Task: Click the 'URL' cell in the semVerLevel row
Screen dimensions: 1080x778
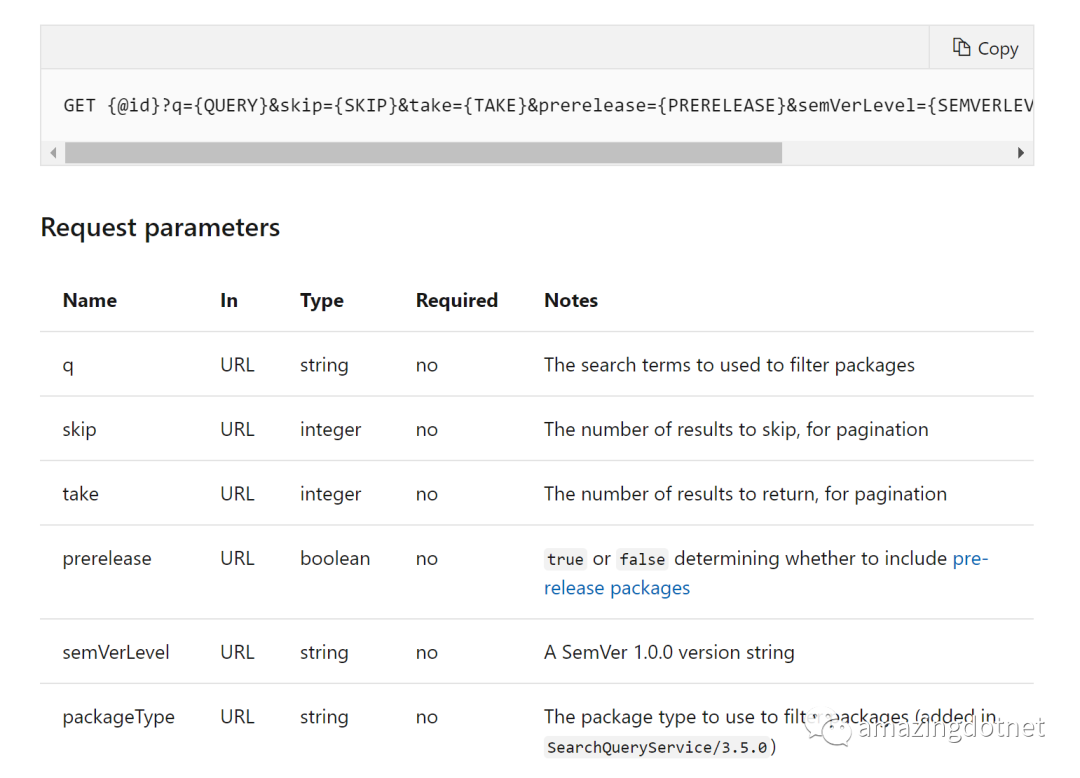Action: pyautogui.click(x=238, y=652)
